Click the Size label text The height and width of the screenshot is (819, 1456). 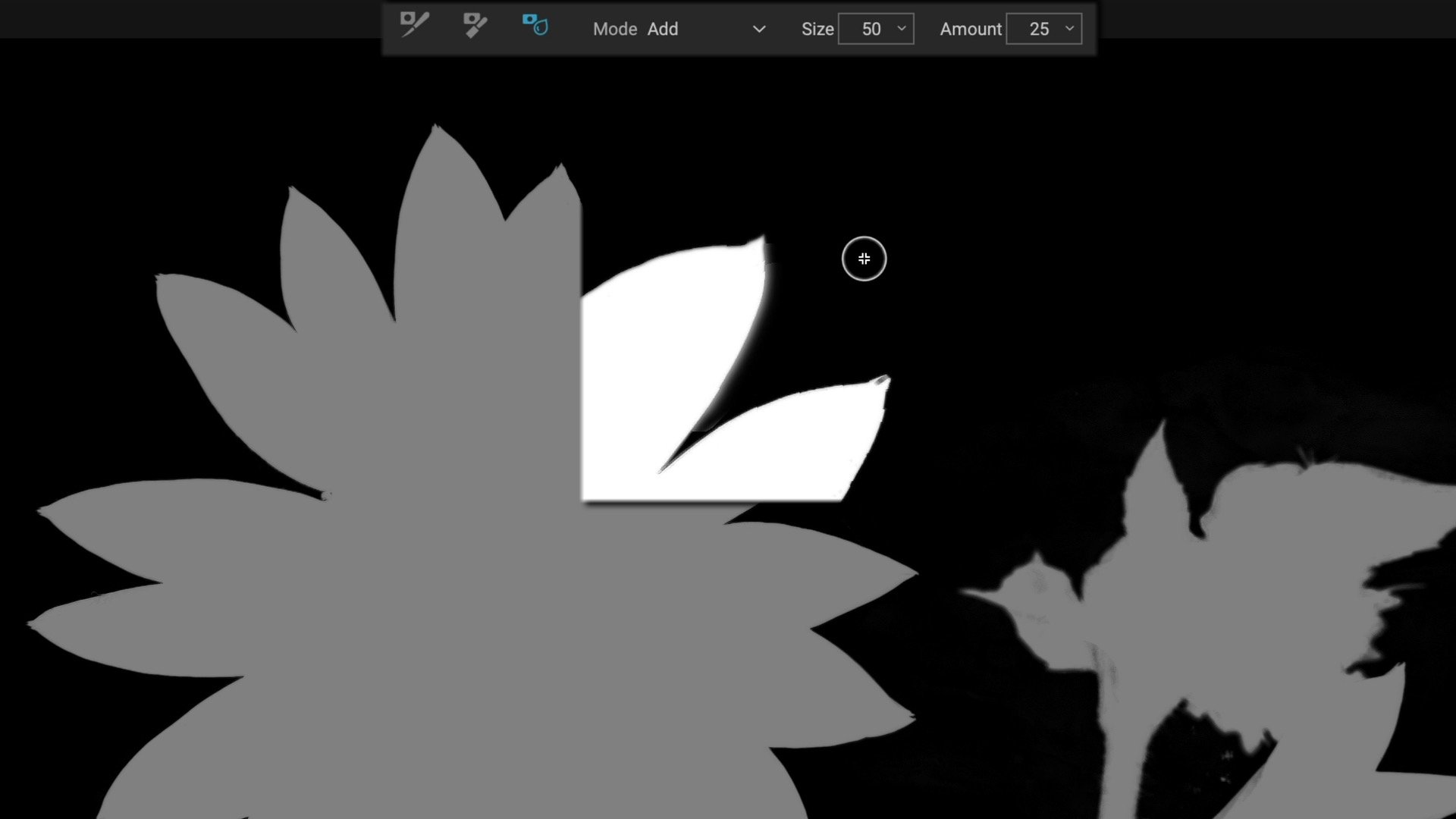[817, 29]
